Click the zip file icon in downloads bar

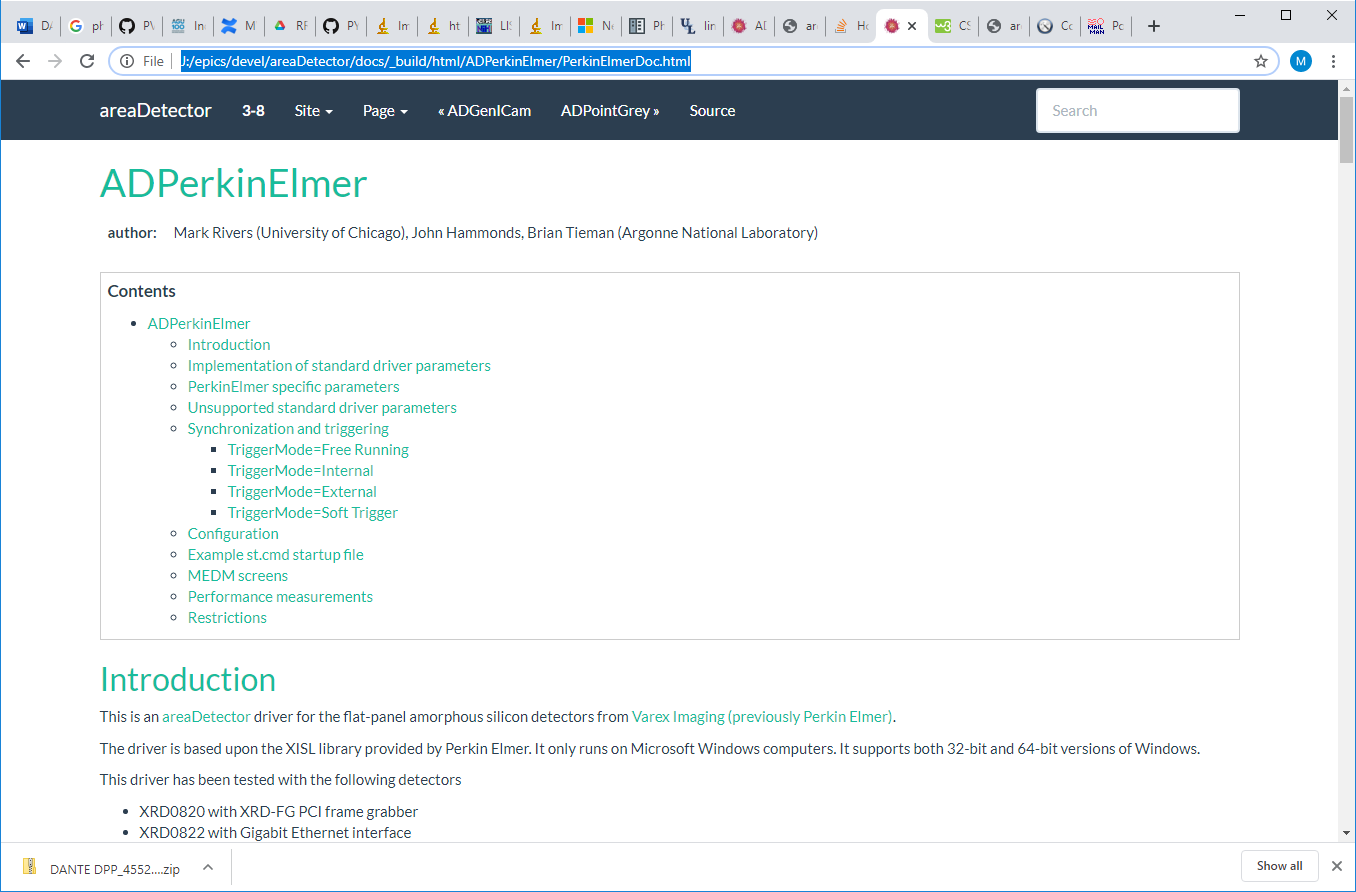pyautogui.click(x=30, y=866)
